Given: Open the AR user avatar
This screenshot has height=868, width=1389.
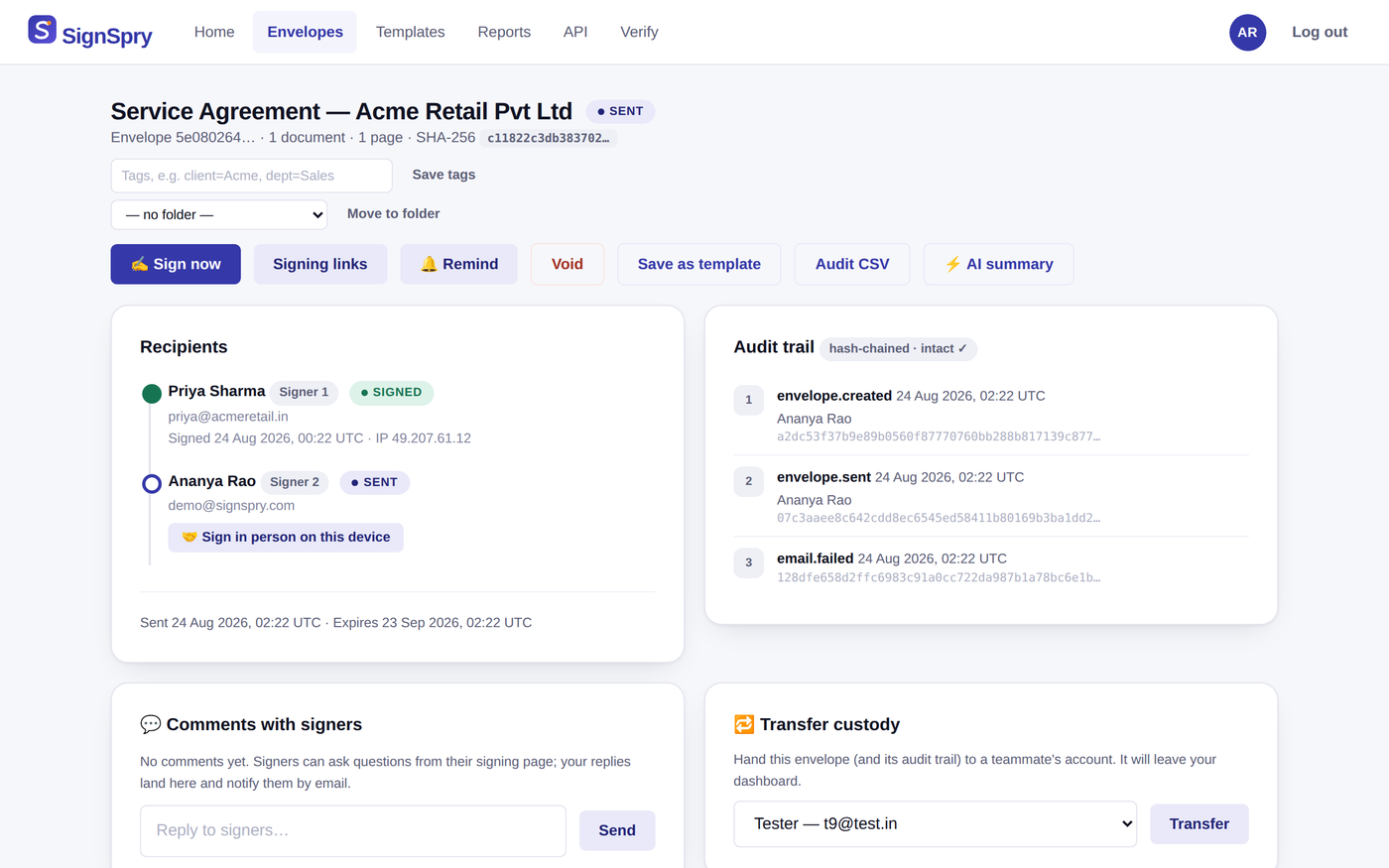Looking at the screenshot, I should (x=1247, y=33).
